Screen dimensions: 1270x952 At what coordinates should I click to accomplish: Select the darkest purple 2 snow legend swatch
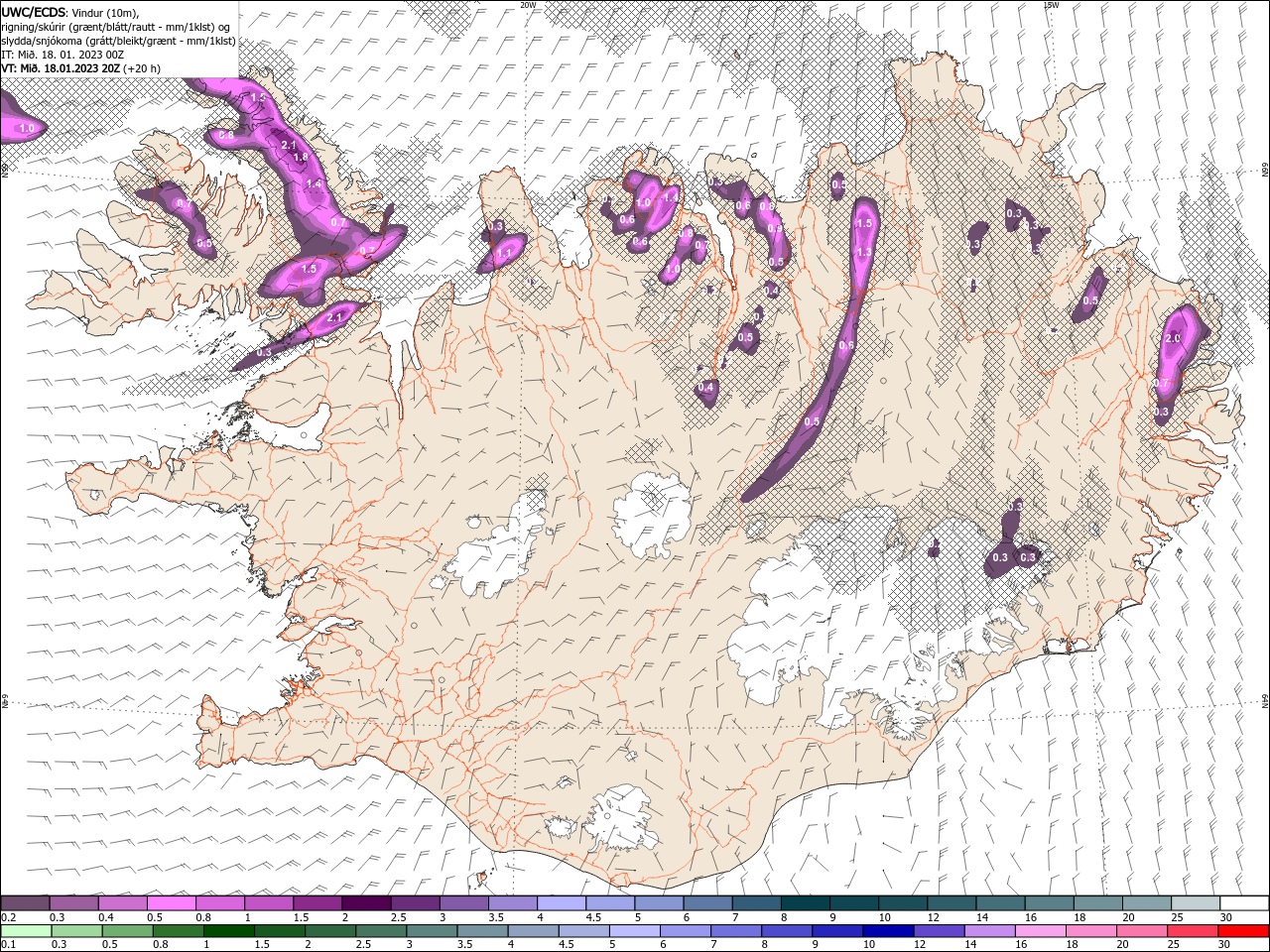point(366,903)
